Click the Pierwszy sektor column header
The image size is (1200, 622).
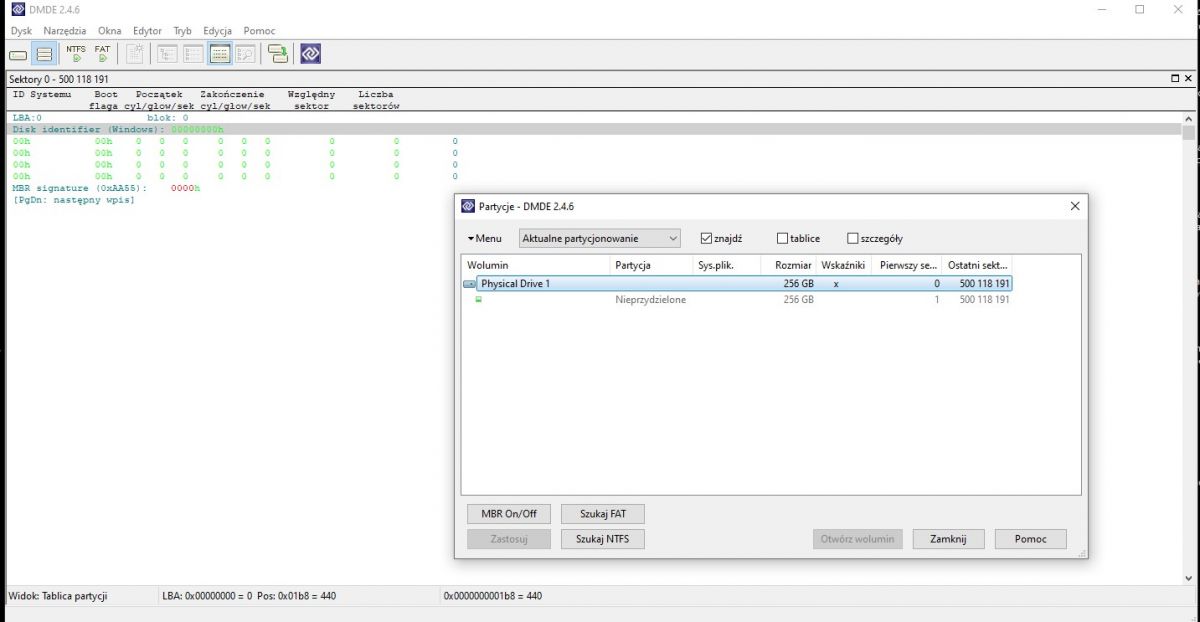pos(907,266)
